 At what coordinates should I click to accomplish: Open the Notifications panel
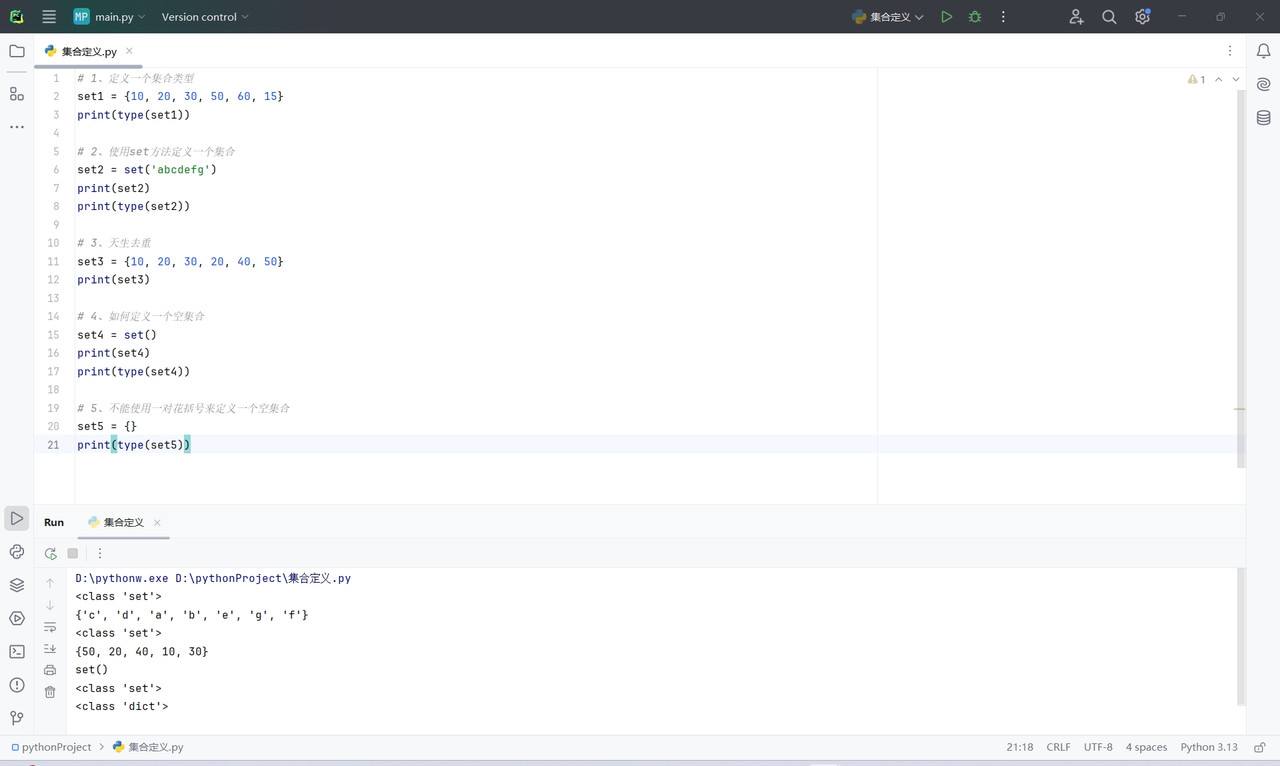[x=1264, y=51]
